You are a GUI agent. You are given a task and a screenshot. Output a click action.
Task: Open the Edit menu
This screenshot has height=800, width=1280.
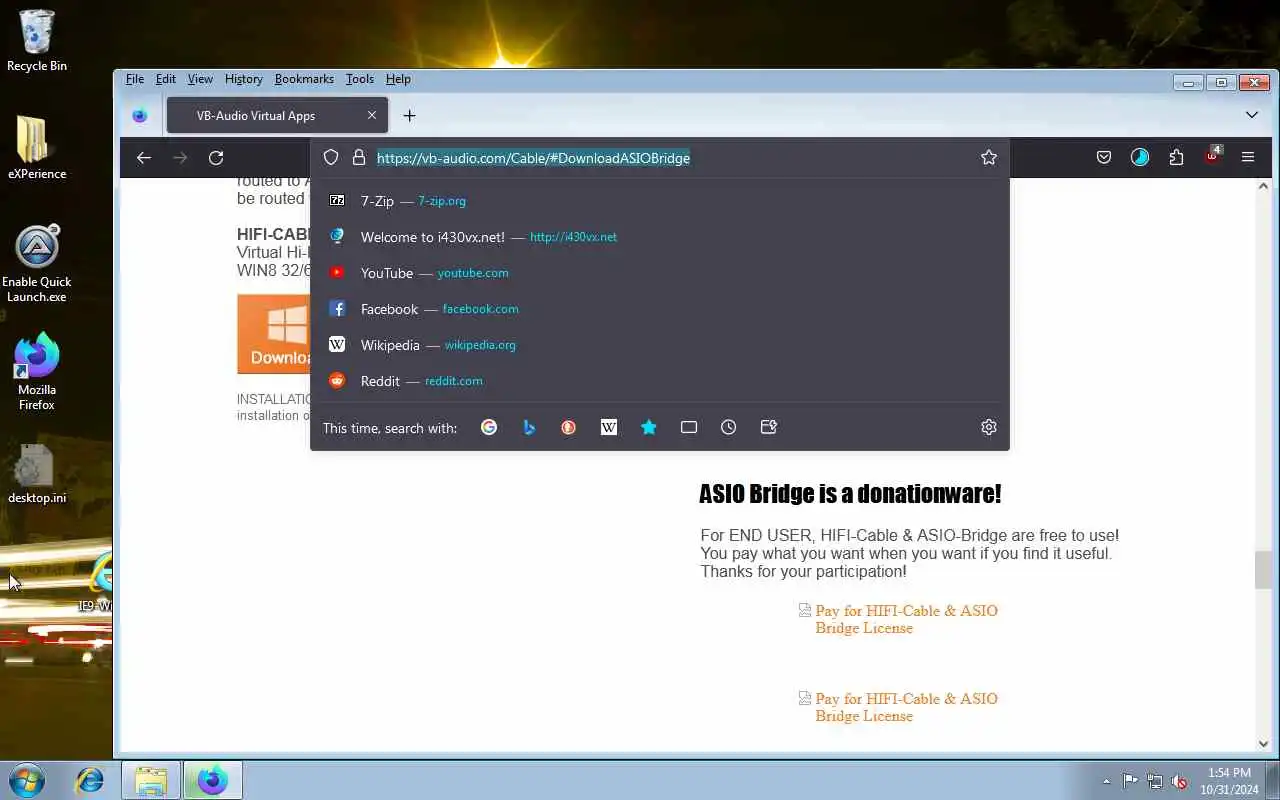point(166,79)
